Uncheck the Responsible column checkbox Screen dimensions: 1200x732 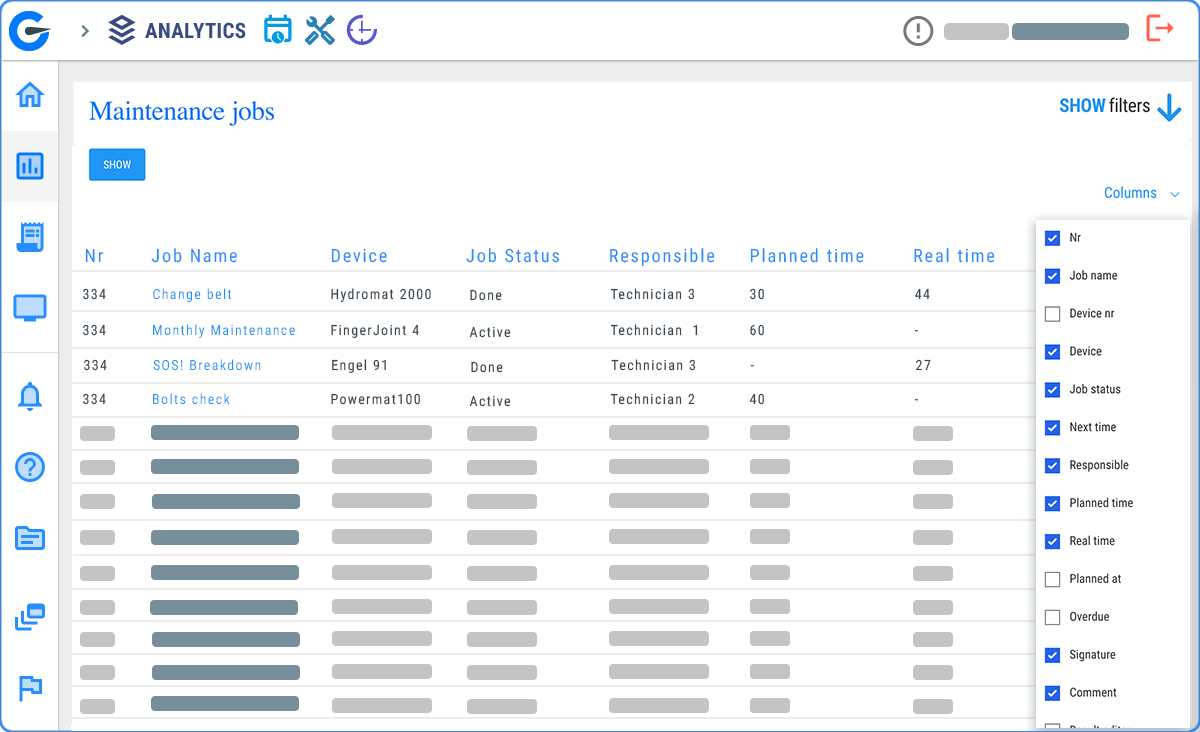pos(1052,466)
